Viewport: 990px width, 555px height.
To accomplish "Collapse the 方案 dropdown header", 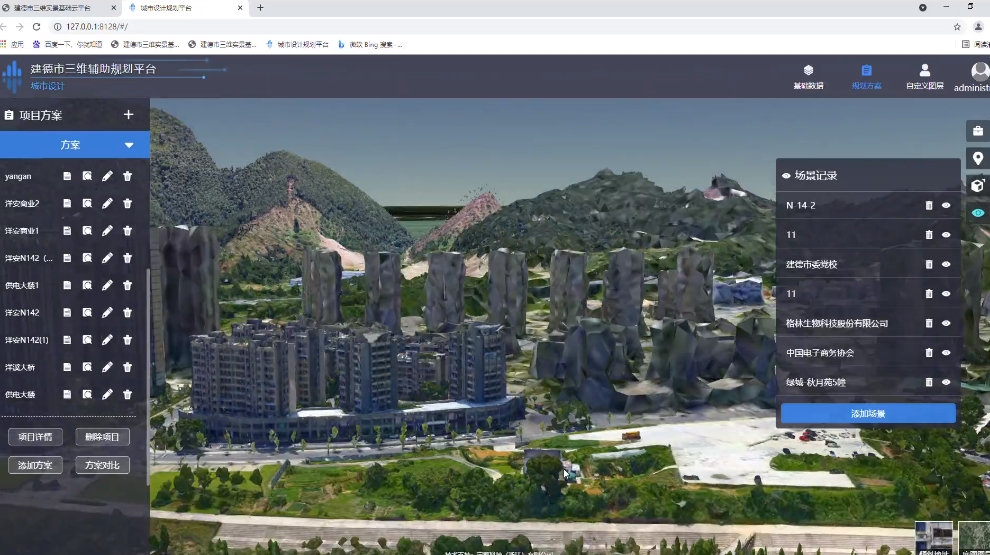I will (75, 145).
